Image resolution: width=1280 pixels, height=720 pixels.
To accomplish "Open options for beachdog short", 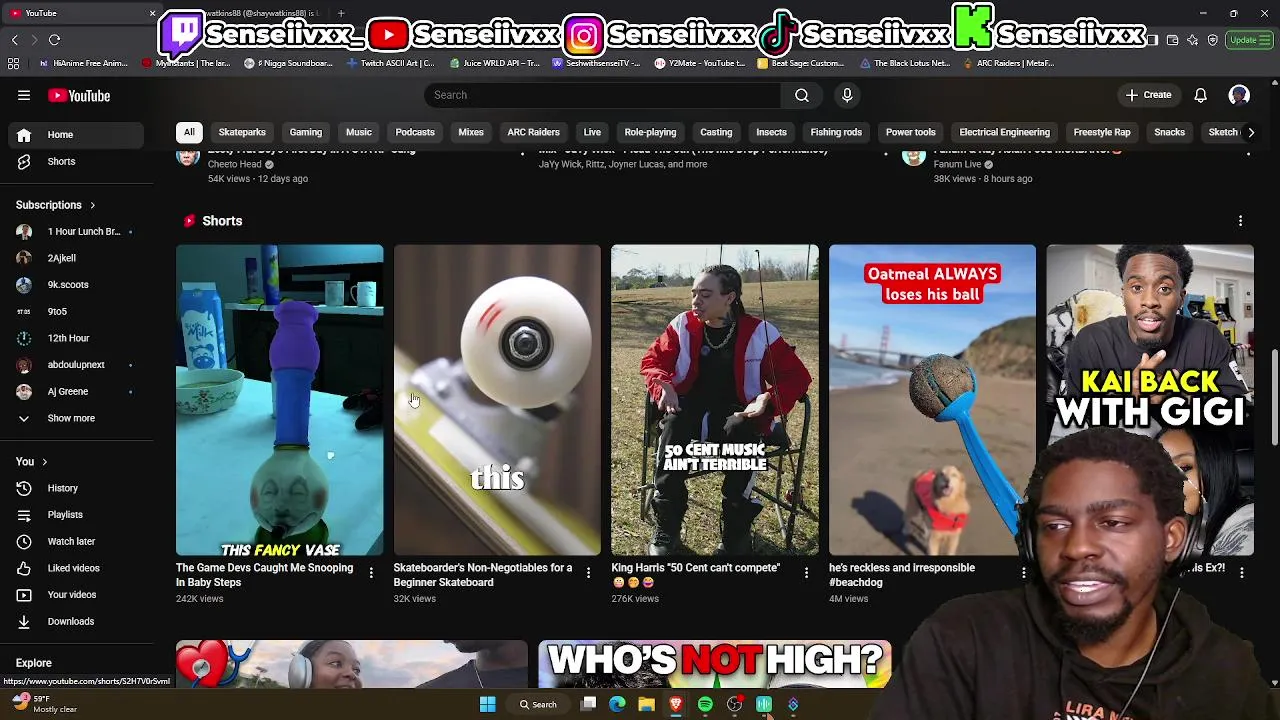I will pyautogui.click(x=1023, y=573).
